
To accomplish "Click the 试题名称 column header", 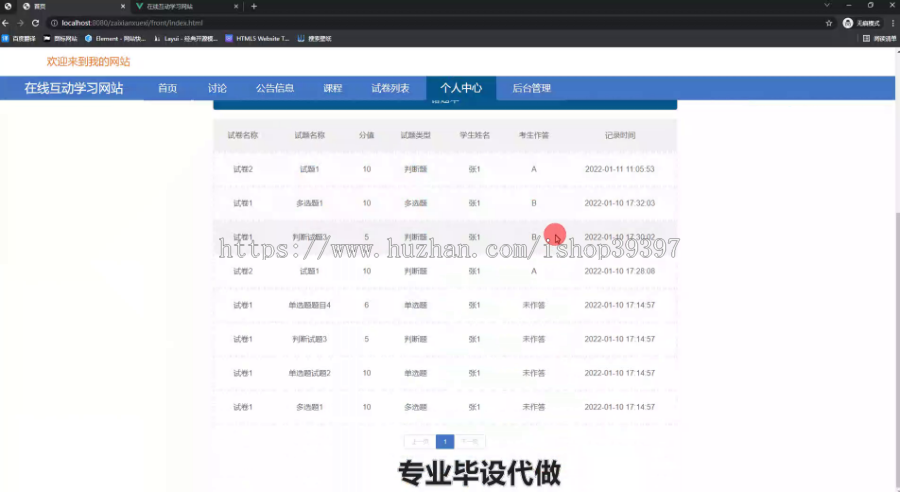I will click(x=309, y=135).
